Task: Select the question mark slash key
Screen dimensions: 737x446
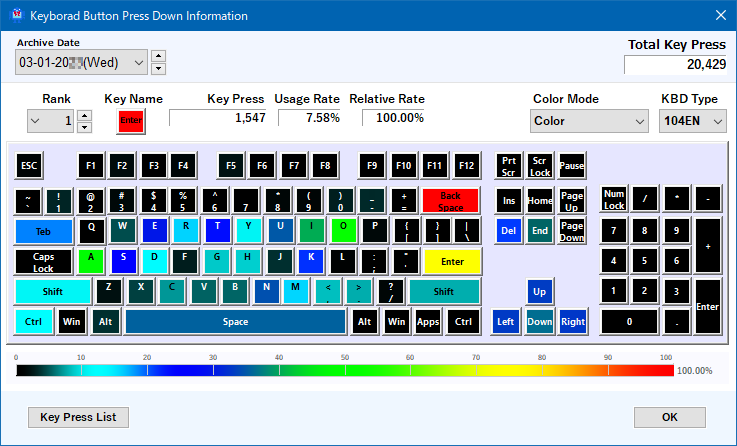Action: 391,292
